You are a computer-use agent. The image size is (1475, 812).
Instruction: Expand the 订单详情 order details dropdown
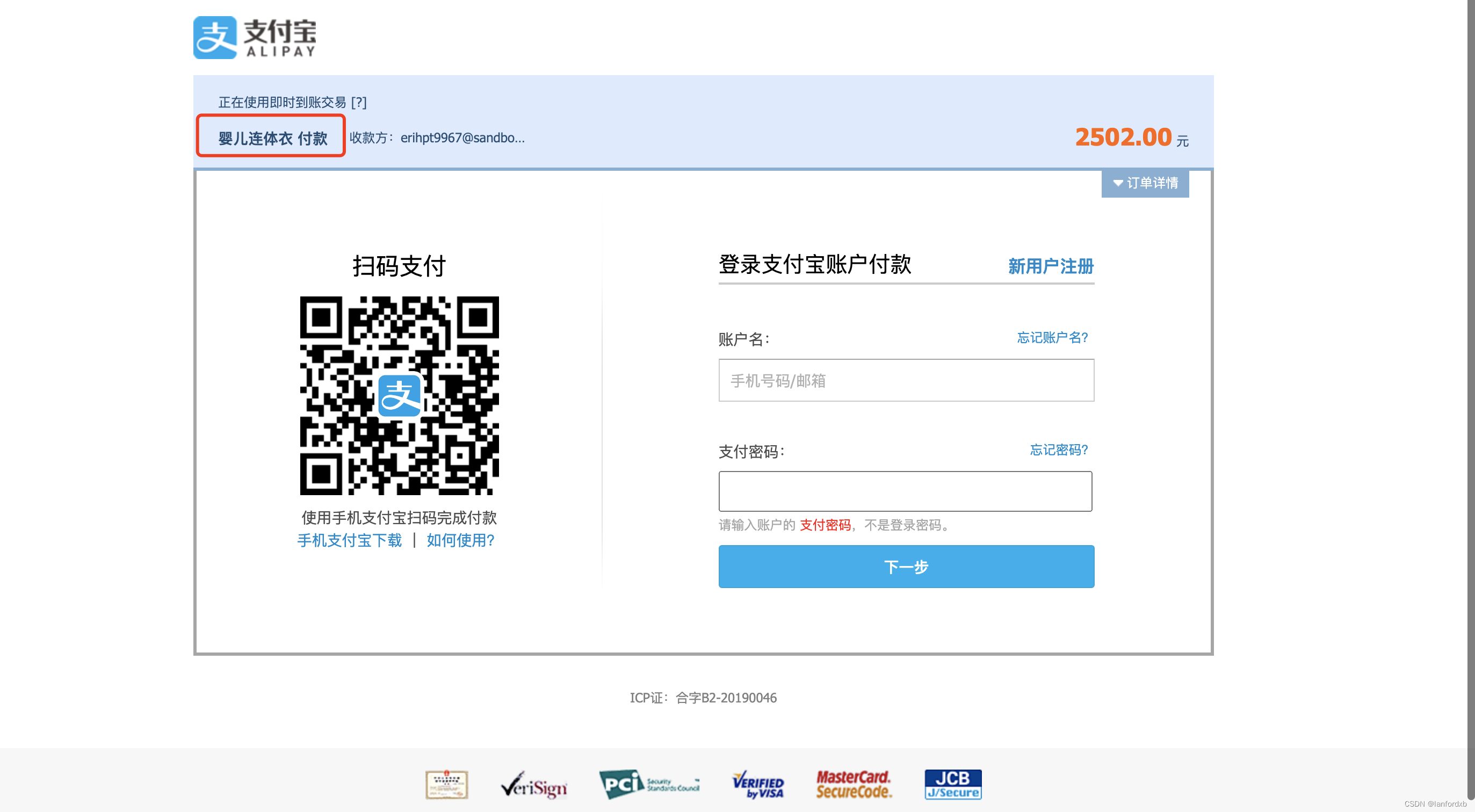[x=1145, y=183]
